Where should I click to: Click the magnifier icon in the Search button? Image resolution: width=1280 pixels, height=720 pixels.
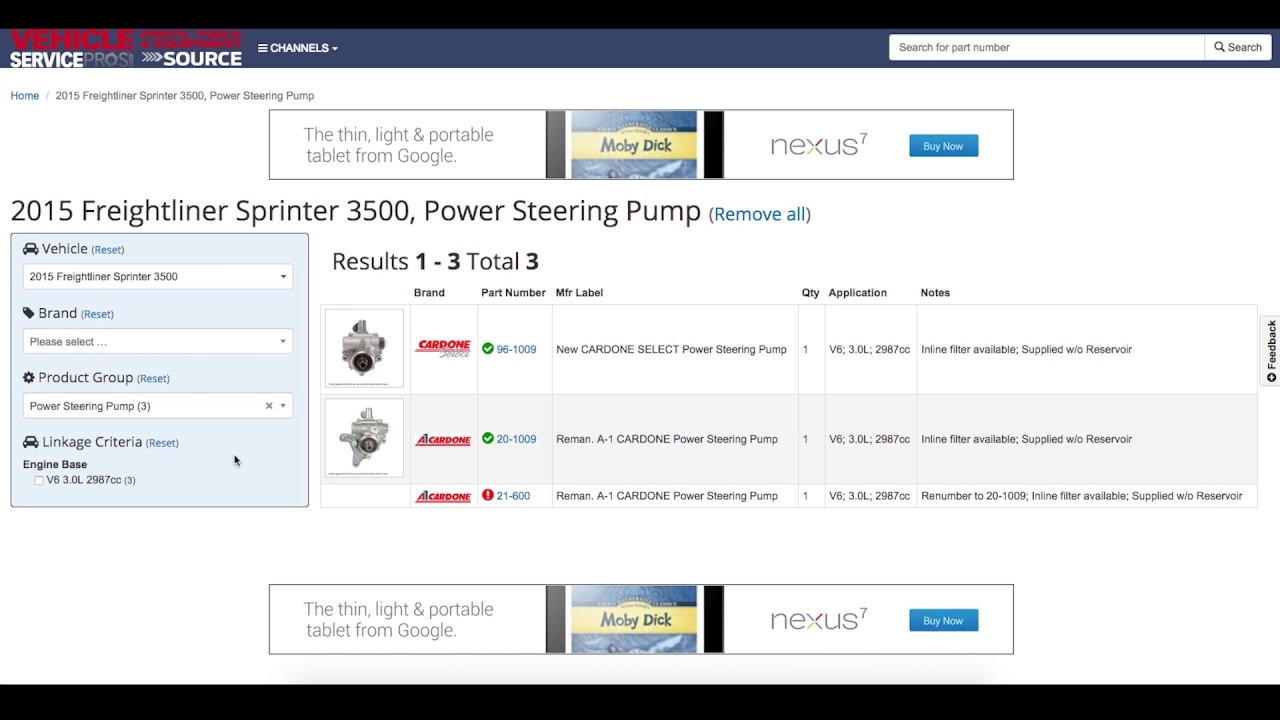pyautogui.click(x=1220, y=47)
